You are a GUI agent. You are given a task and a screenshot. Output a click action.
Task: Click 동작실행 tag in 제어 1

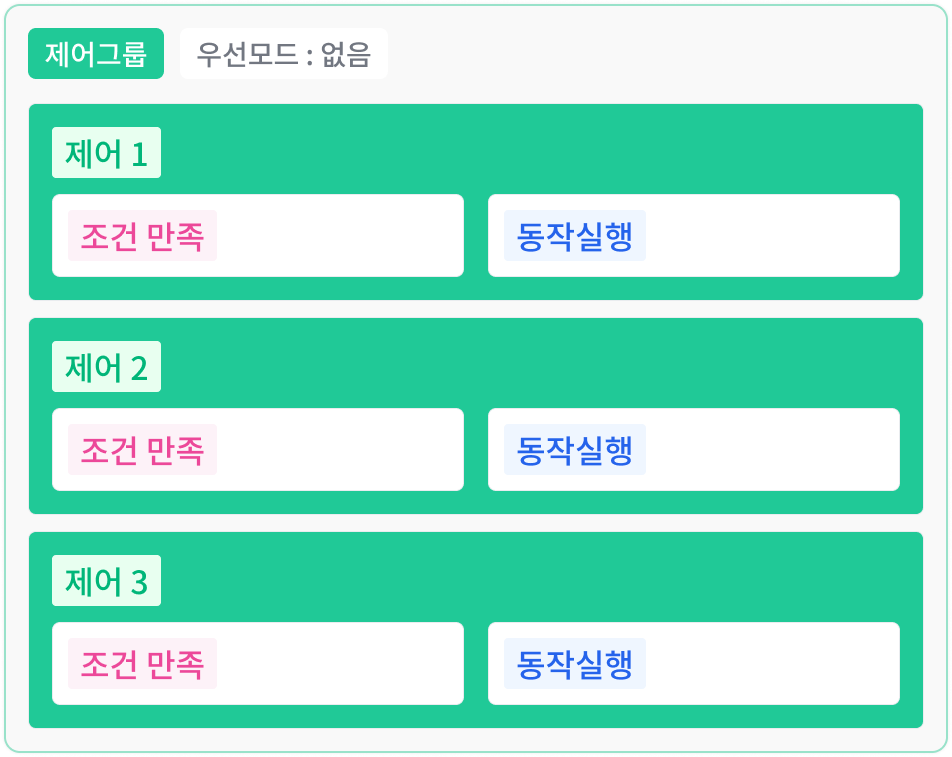(x=575, y=236)
